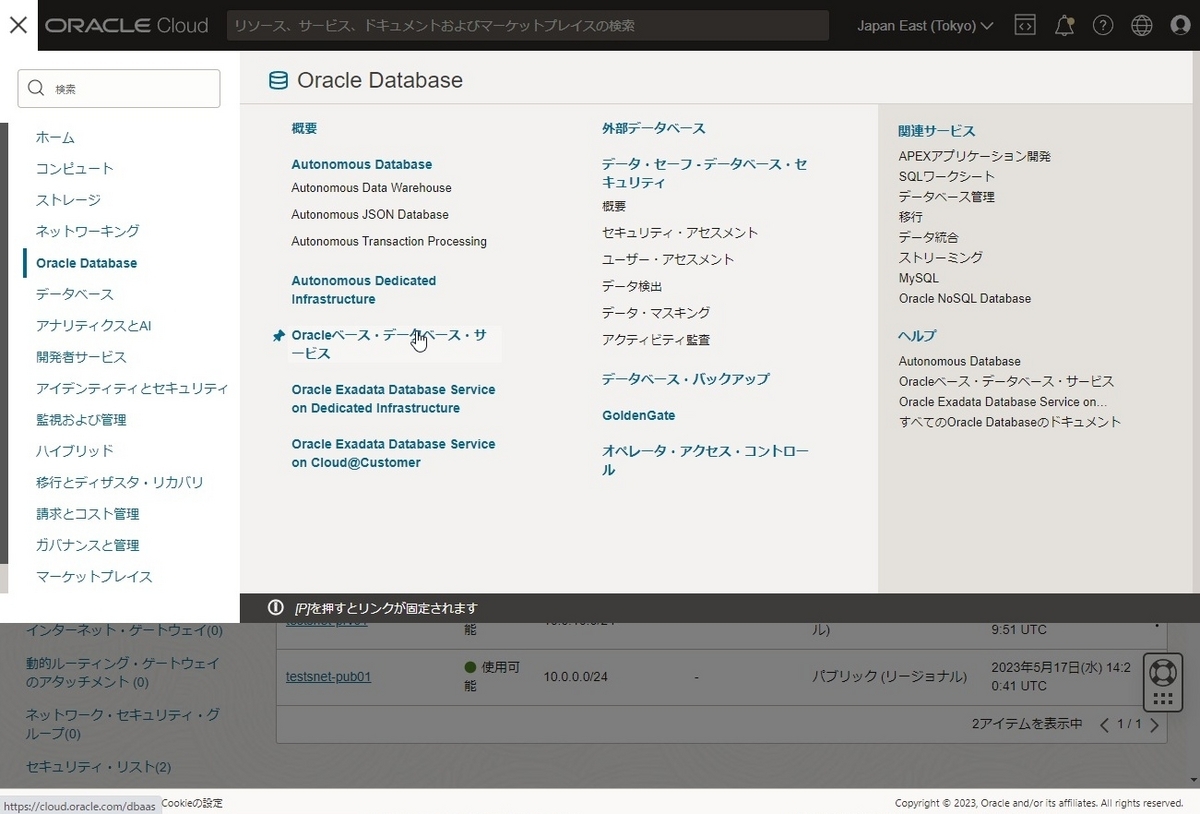Open マーケットプレイス from the side menu

(x=96, y=576)
